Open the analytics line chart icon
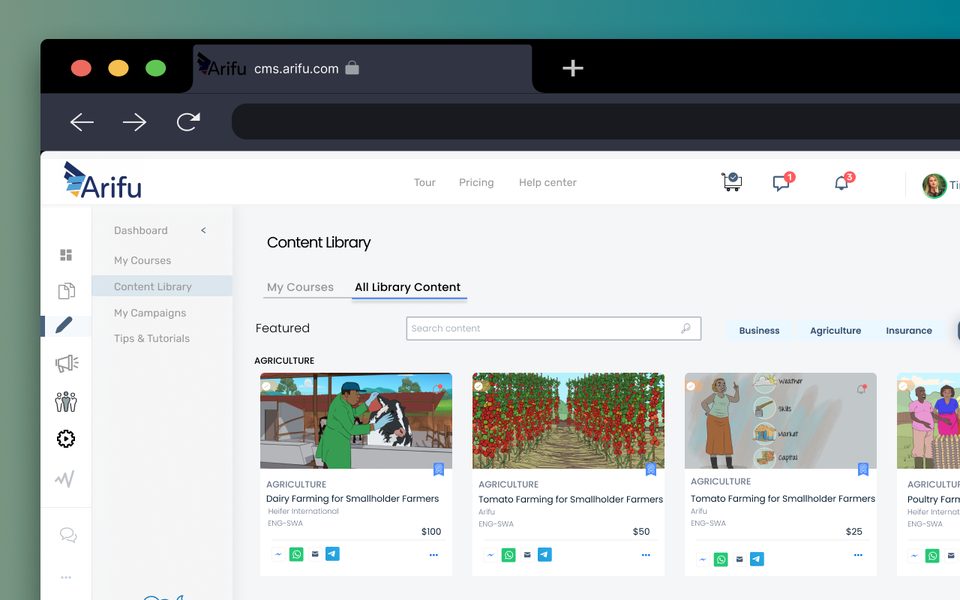The height and width of the screenshot is (600, 960). [x=65, y=478]
